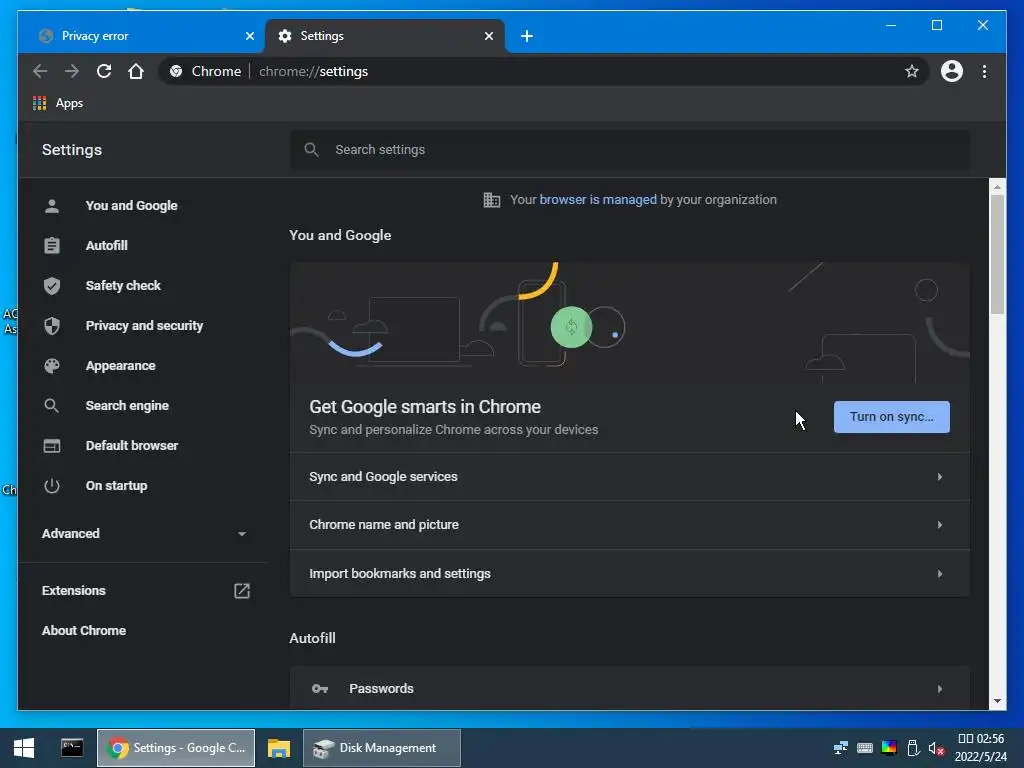Close the Settings tab
Image resolution: width=1024 pixels, height=768 pixels.
(x=489, y=36)
